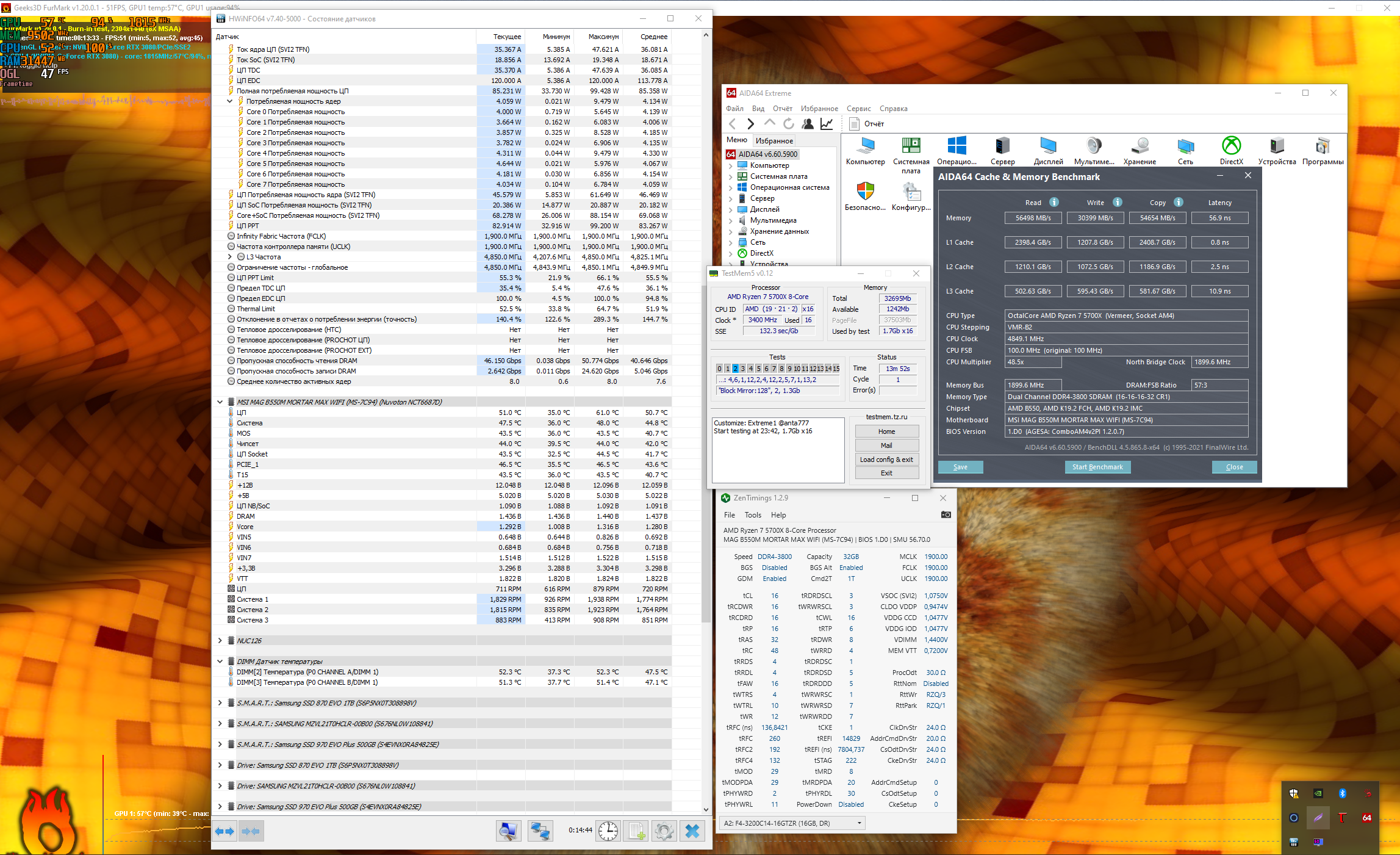Collapse the Потребляемая мощность ядер group

coord(230,101)
